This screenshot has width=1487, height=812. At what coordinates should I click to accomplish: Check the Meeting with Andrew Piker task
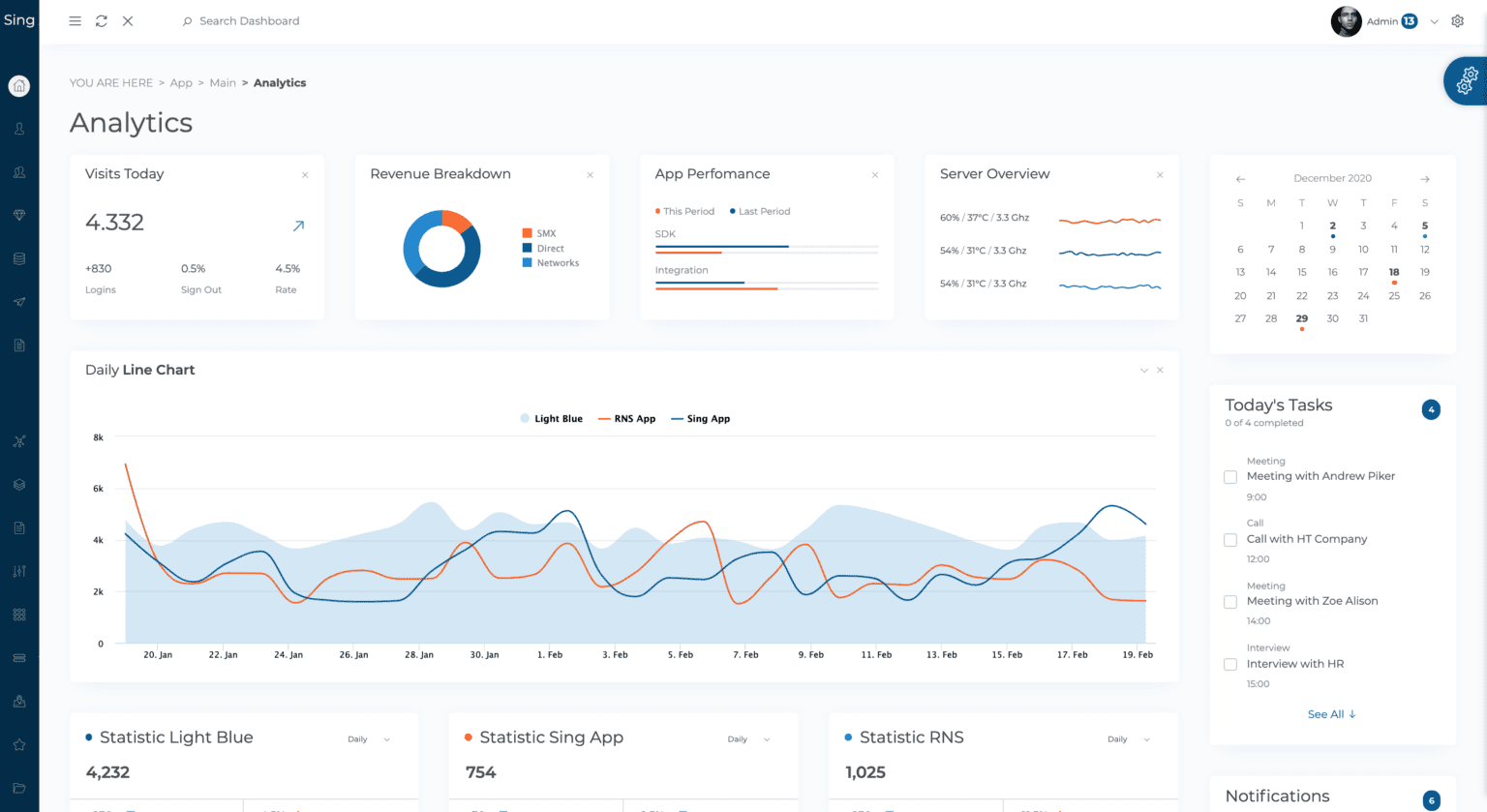(1230, 477)
